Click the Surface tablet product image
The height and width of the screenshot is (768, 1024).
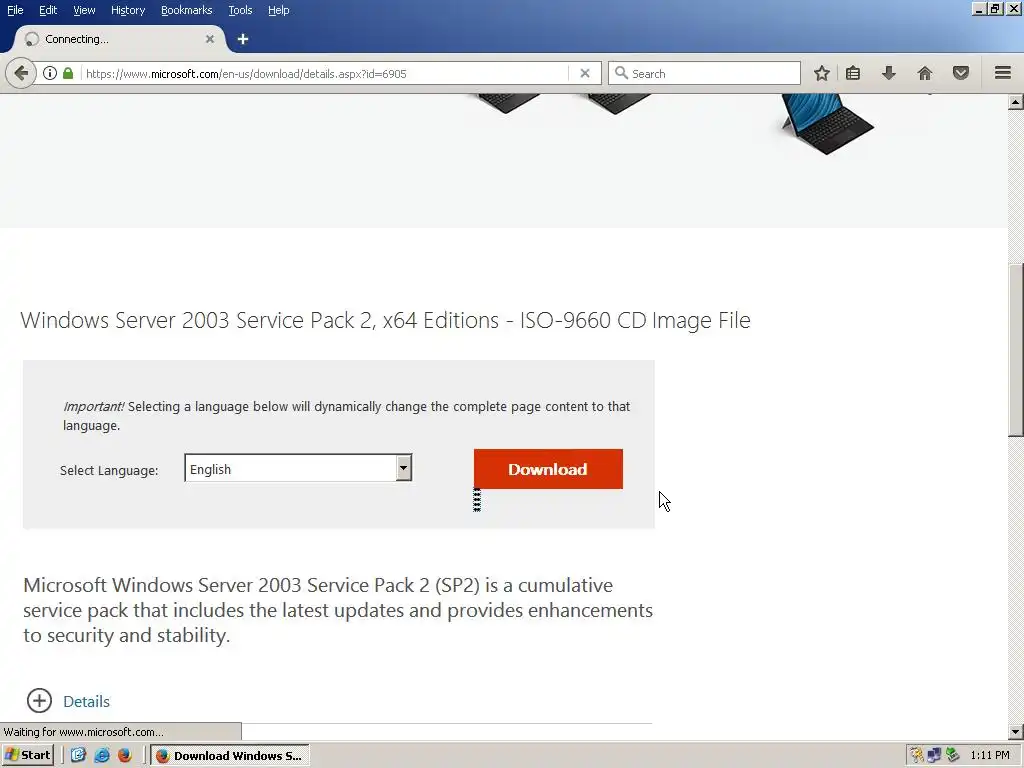[x=827, y=123]
